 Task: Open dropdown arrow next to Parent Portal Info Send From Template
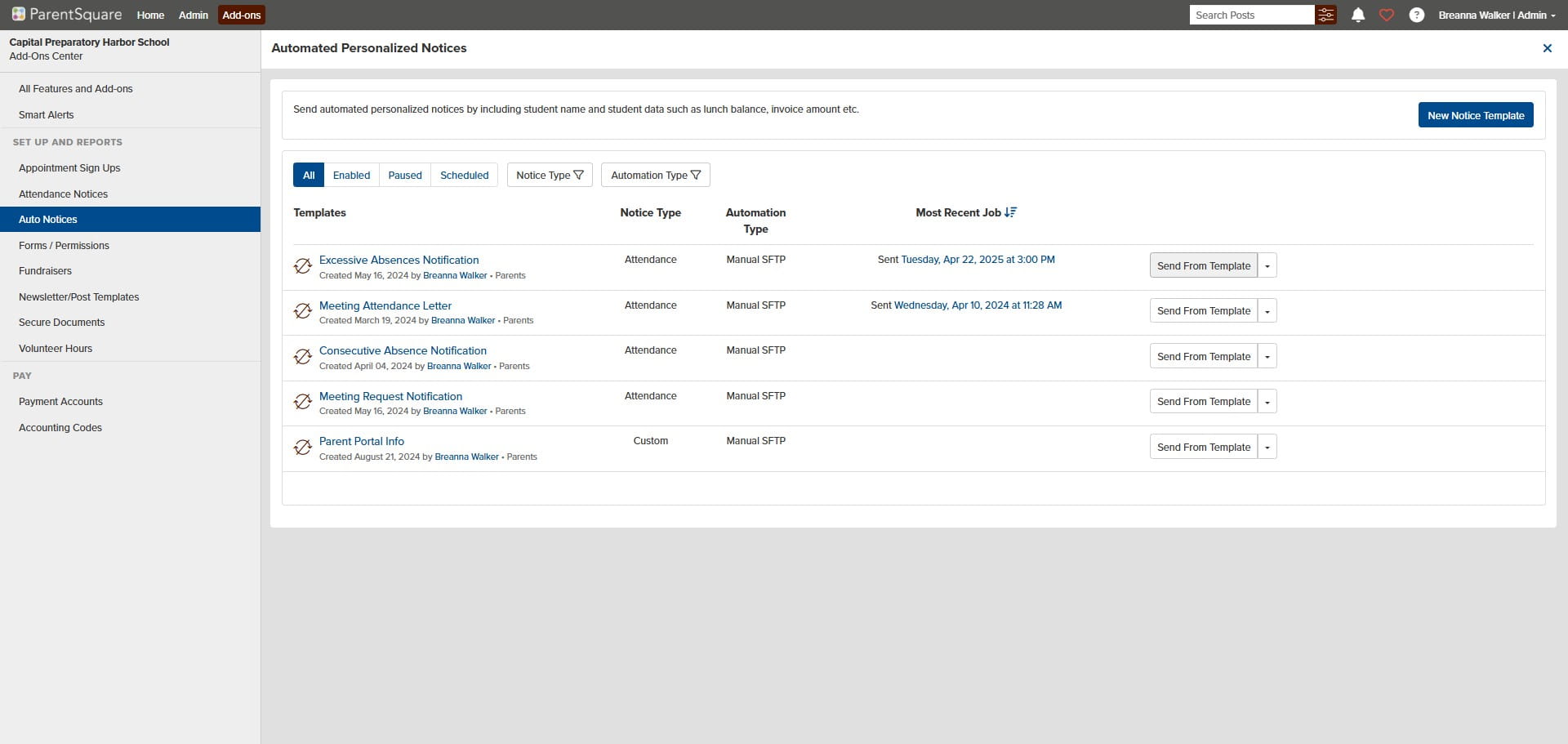(1267, 447)
